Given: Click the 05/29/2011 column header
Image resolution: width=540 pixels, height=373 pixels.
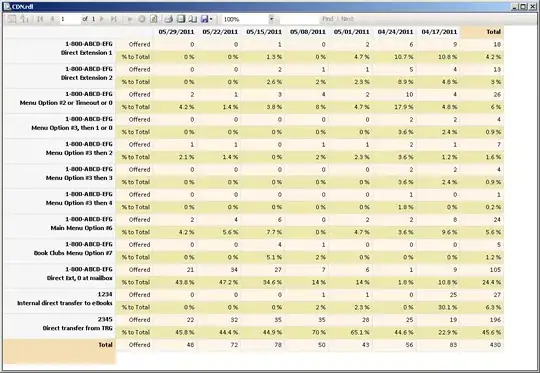Looking at the screenshot, I should (x=176, y=32).
